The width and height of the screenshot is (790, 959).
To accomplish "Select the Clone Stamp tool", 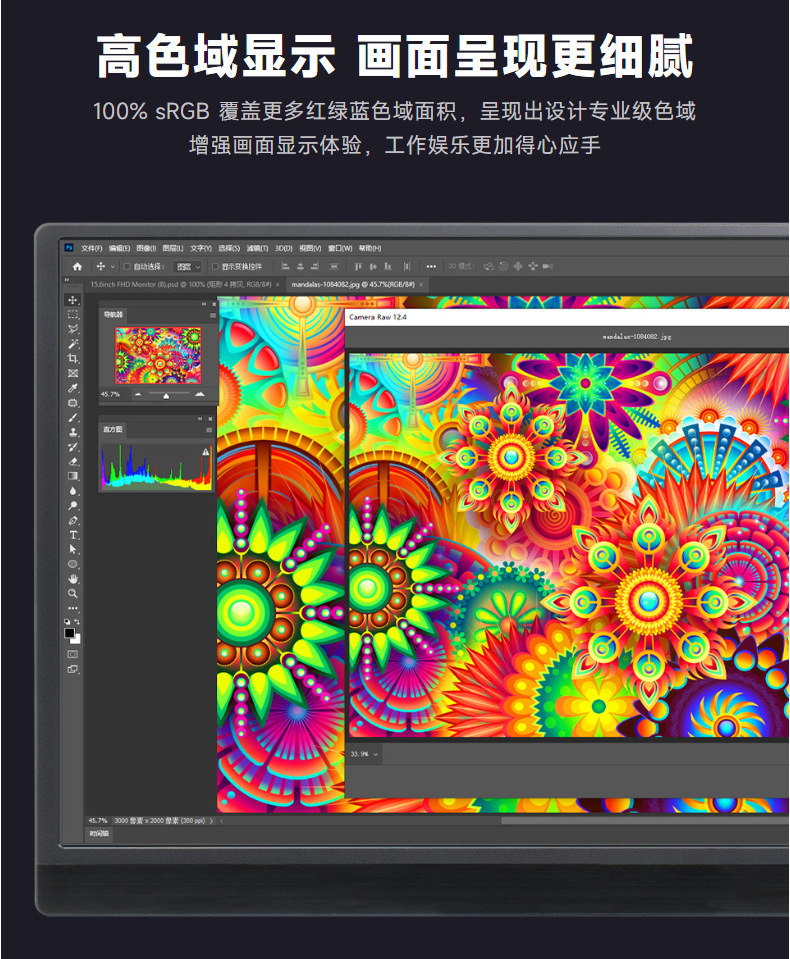I will (x=73, y=432).
